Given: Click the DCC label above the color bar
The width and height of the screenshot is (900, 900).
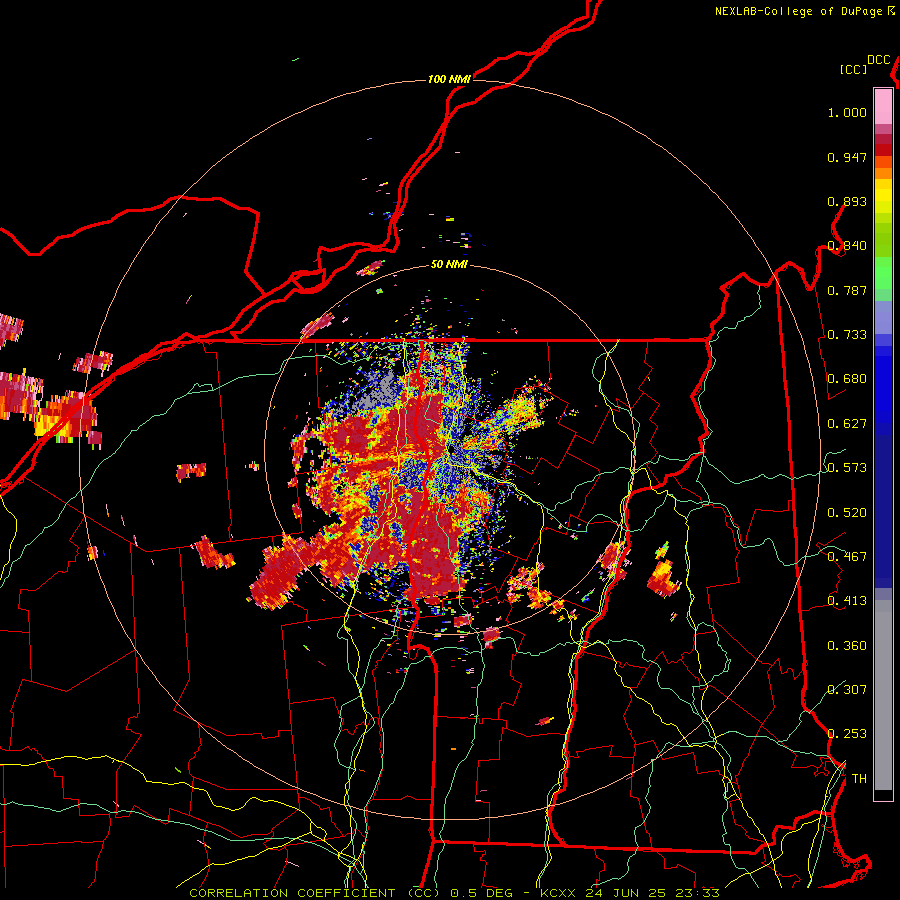Looking at the screenshot, I should (878, 60).
